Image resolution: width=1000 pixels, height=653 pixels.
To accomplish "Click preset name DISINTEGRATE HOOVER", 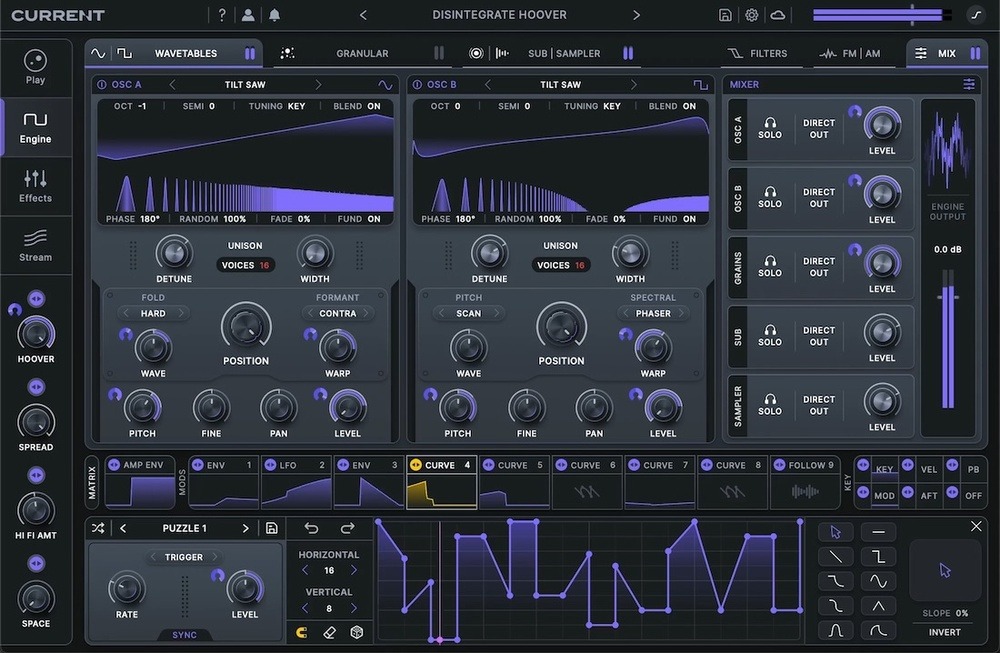I will [499, 15].
